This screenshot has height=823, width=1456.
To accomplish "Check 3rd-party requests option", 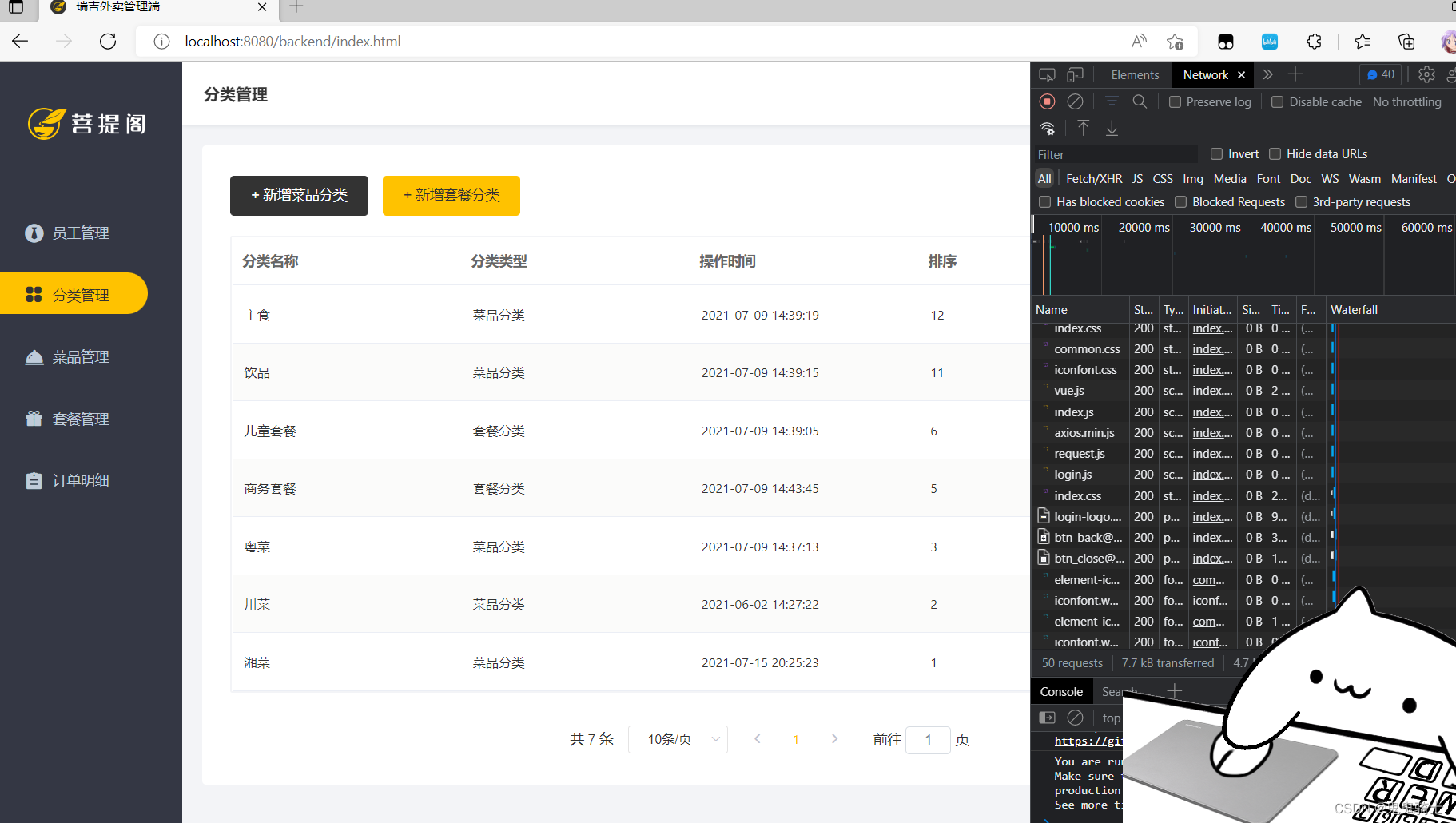I will point(1301,202).
